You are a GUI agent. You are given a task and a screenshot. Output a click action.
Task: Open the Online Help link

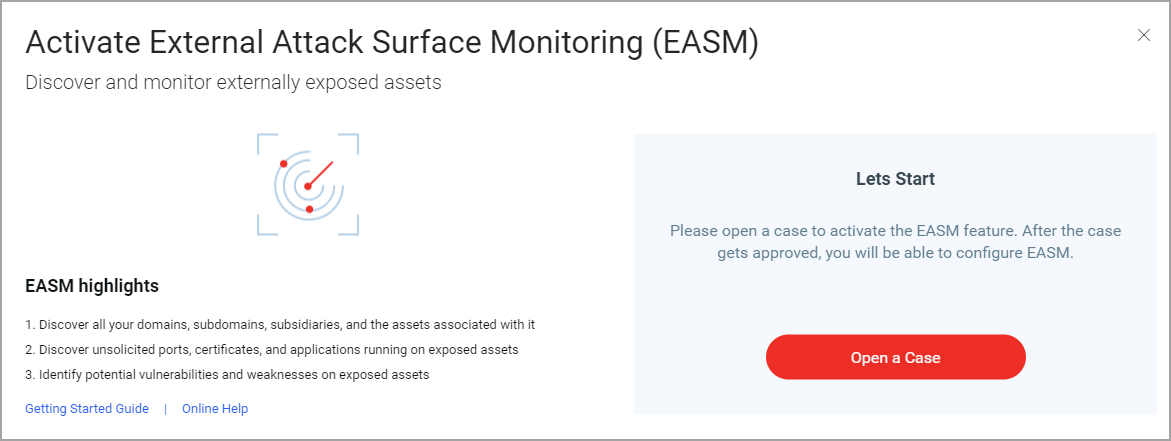tap(215, 409)
